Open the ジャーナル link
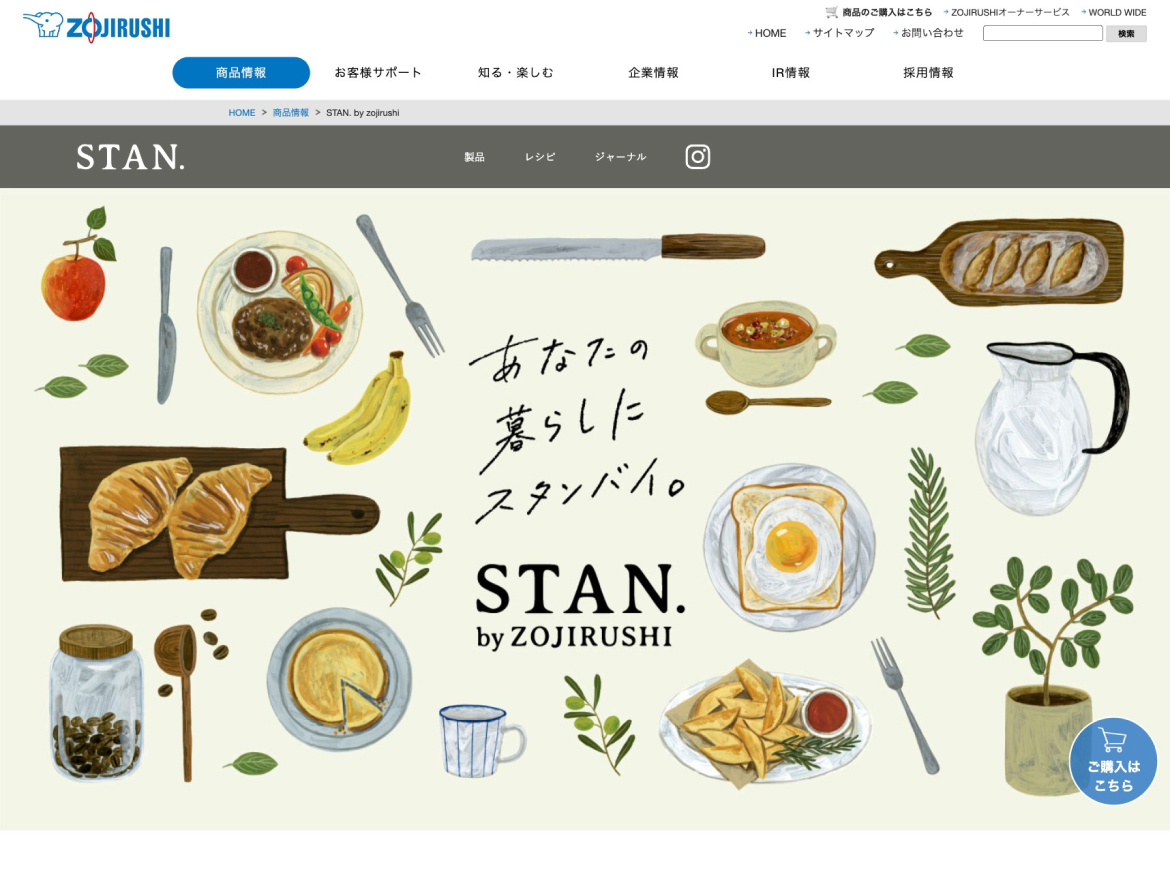 click(620, 157)
